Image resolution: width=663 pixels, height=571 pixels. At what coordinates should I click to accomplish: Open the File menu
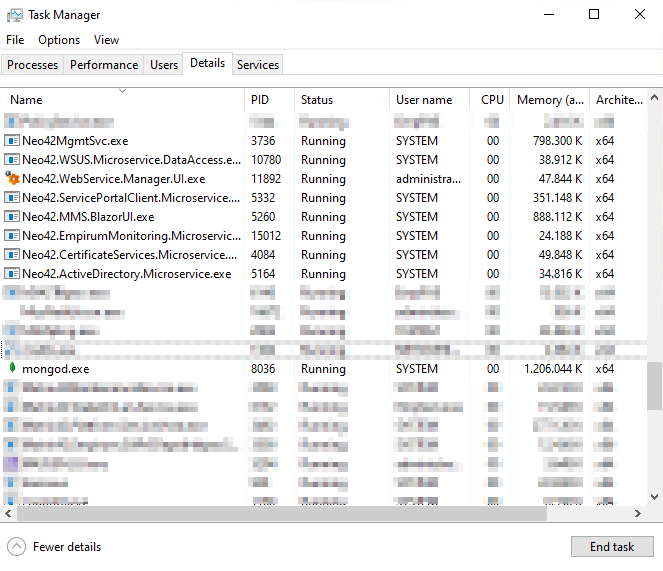pos(15,40)
